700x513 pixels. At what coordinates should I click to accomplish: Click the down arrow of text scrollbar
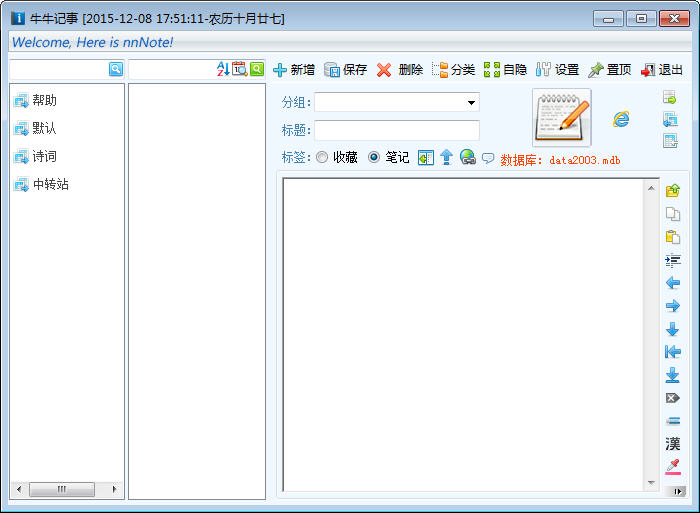coord(651,483)
